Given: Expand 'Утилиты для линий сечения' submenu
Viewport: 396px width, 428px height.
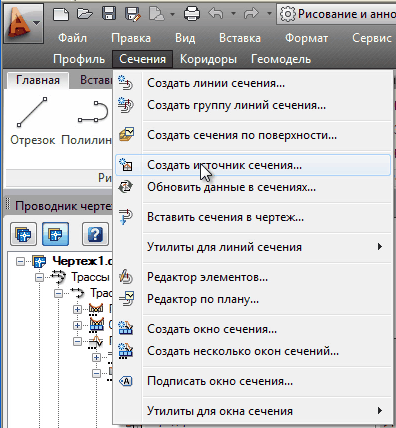Looking at the screenshot, I should (253, 247).
